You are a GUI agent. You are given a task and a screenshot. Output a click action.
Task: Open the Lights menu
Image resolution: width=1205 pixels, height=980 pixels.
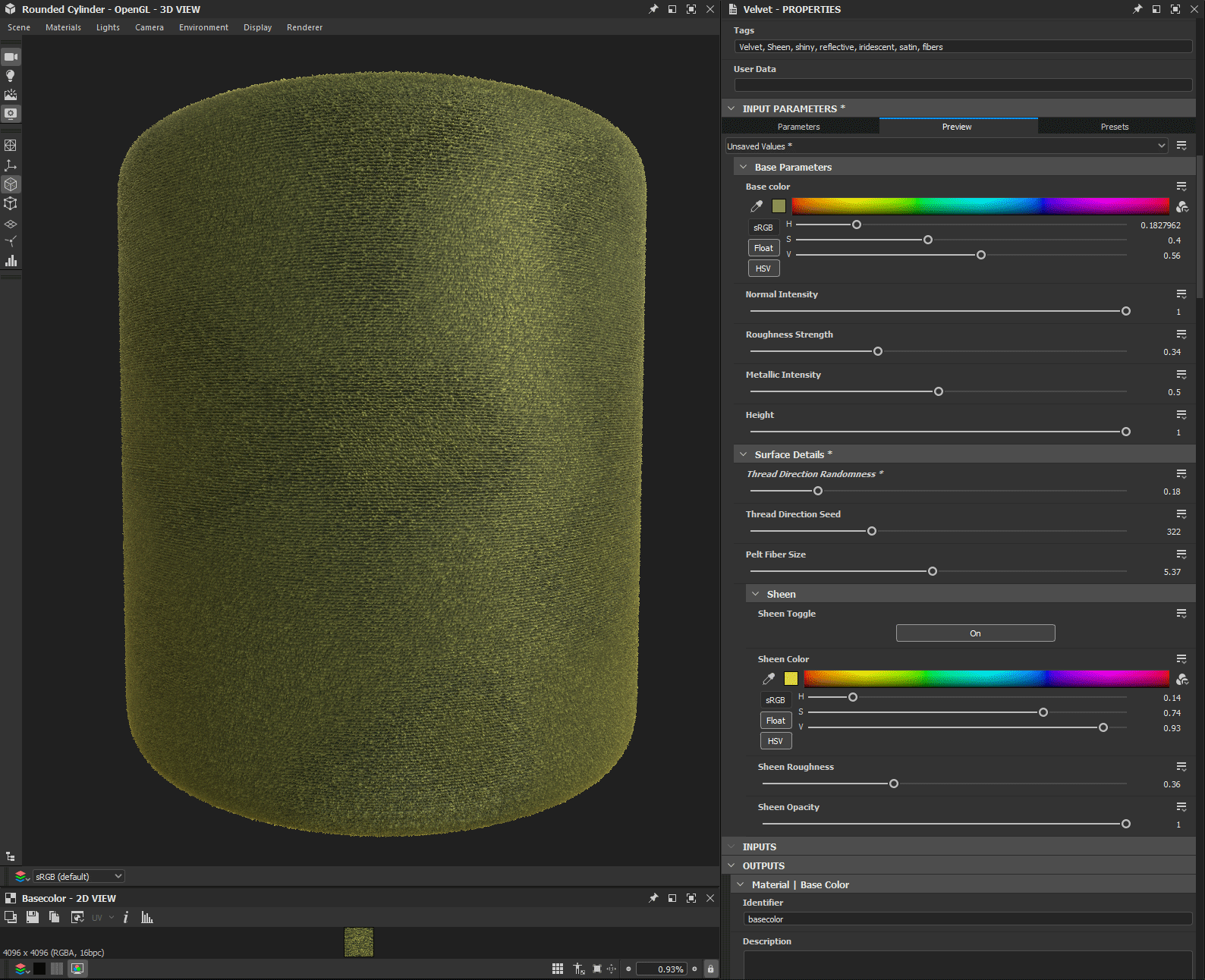pyautogui.click(x=108, y=27)
